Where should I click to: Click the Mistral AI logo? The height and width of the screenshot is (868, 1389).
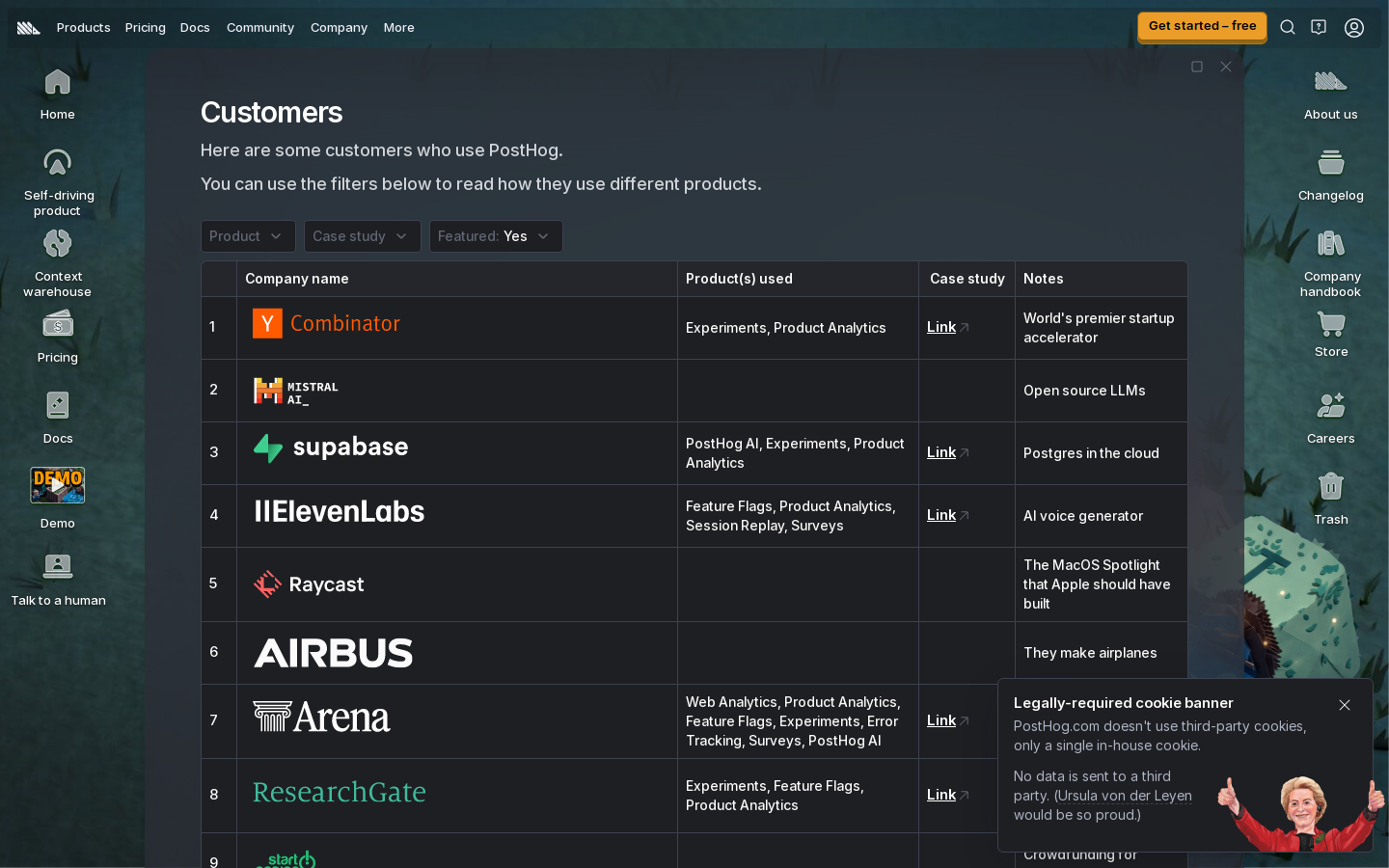click(x=295, y=391)
